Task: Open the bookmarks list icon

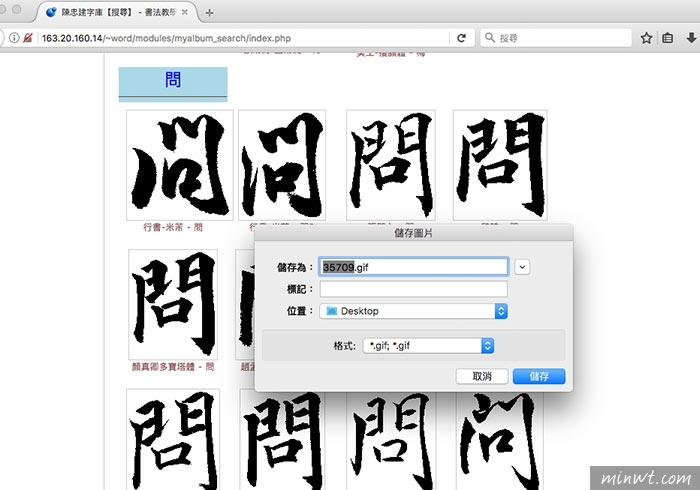Action: pos(667,38)
